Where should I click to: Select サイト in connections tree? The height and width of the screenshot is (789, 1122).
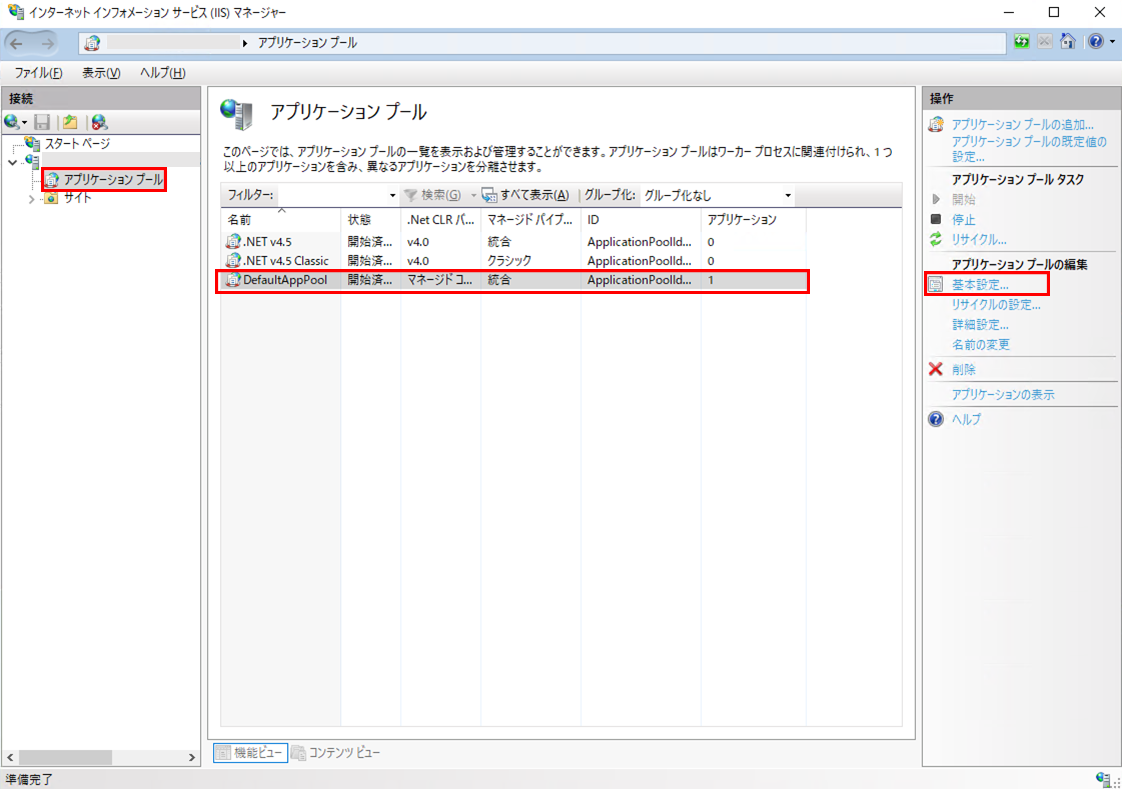(77, 198)
